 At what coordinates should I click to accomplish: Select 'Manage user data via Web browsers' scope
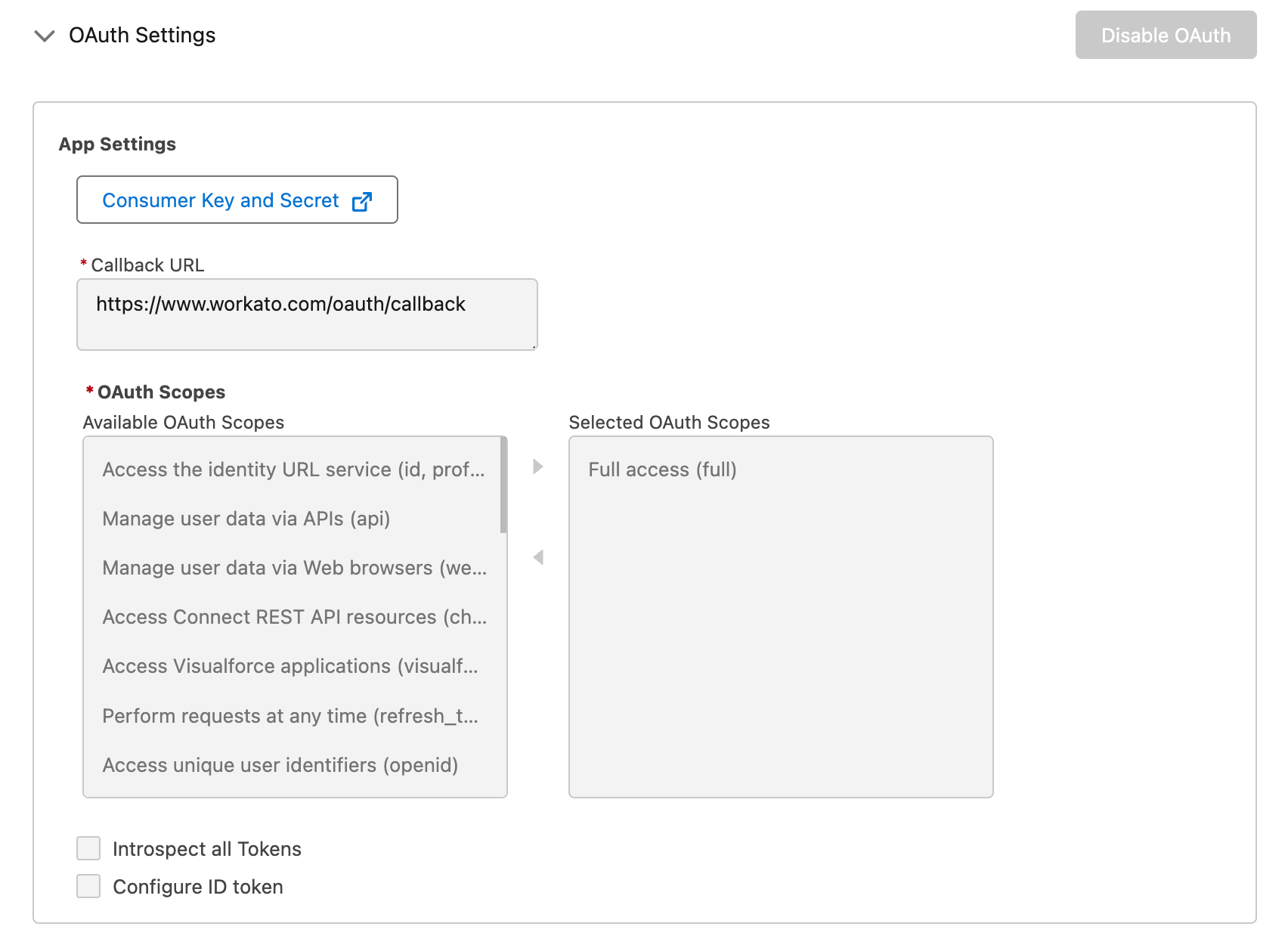[x=294, y=568]
